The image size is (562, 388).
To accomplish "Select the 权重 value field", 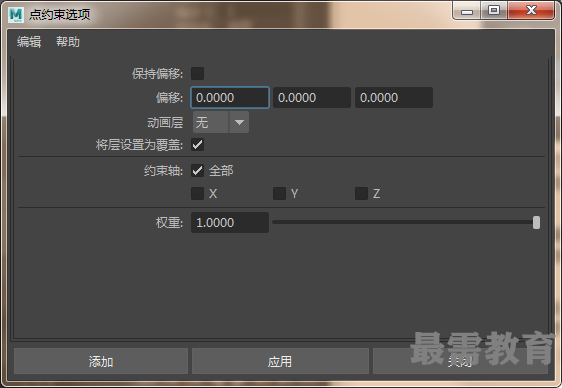I will coord(230,222).
